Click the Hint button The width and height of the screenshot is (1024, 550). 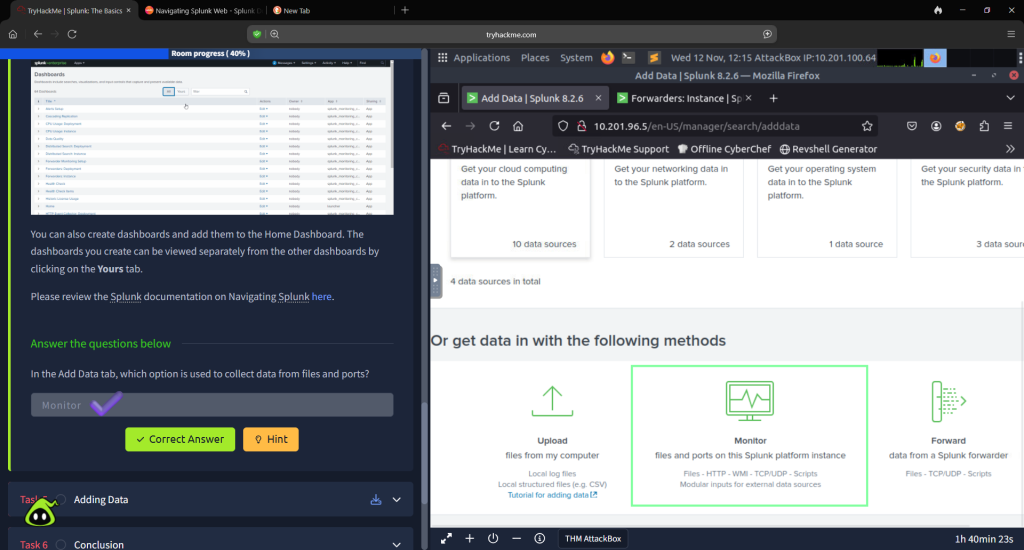[270, 439]
